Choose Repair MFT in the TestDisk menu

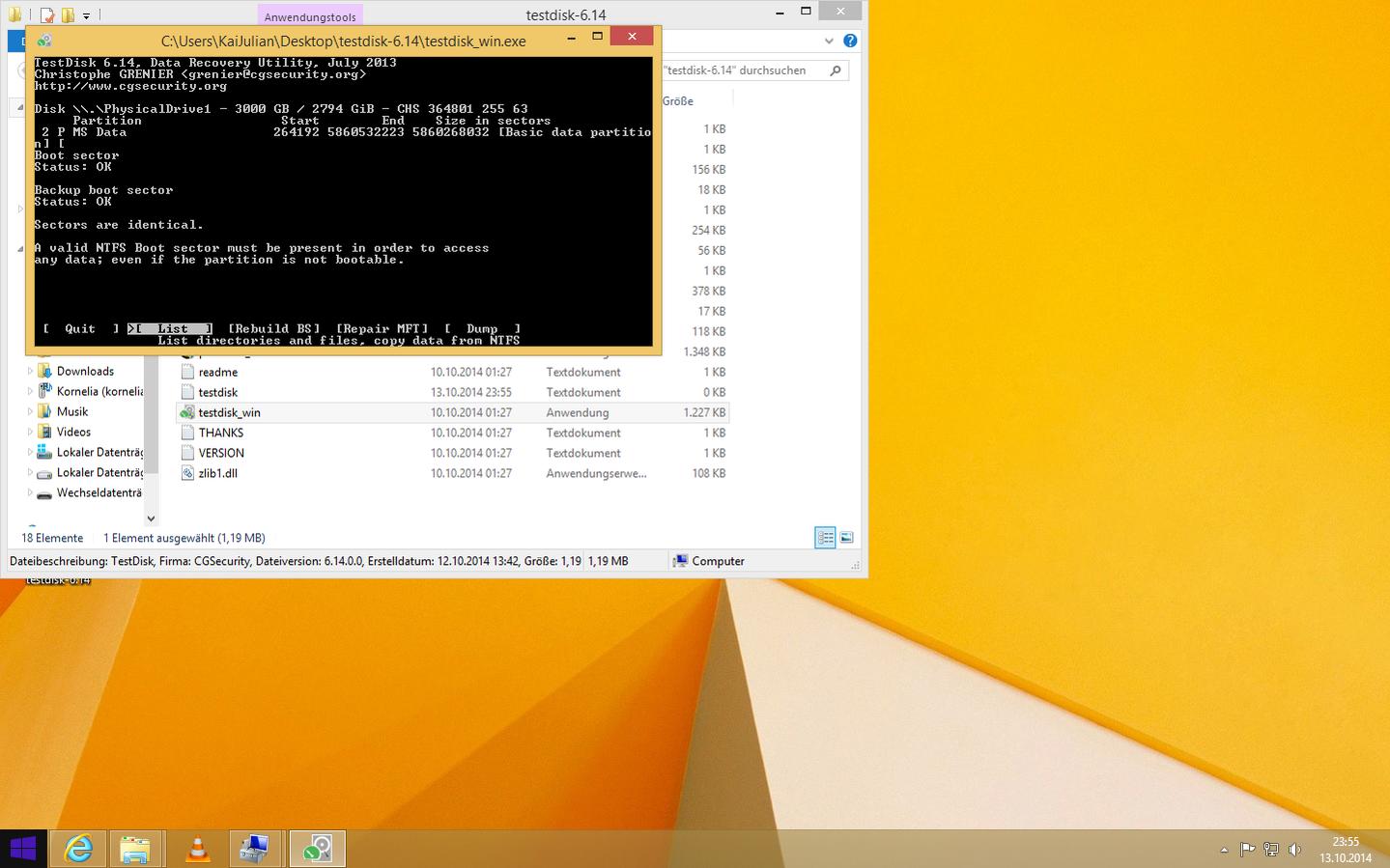(x=382, y=329)
